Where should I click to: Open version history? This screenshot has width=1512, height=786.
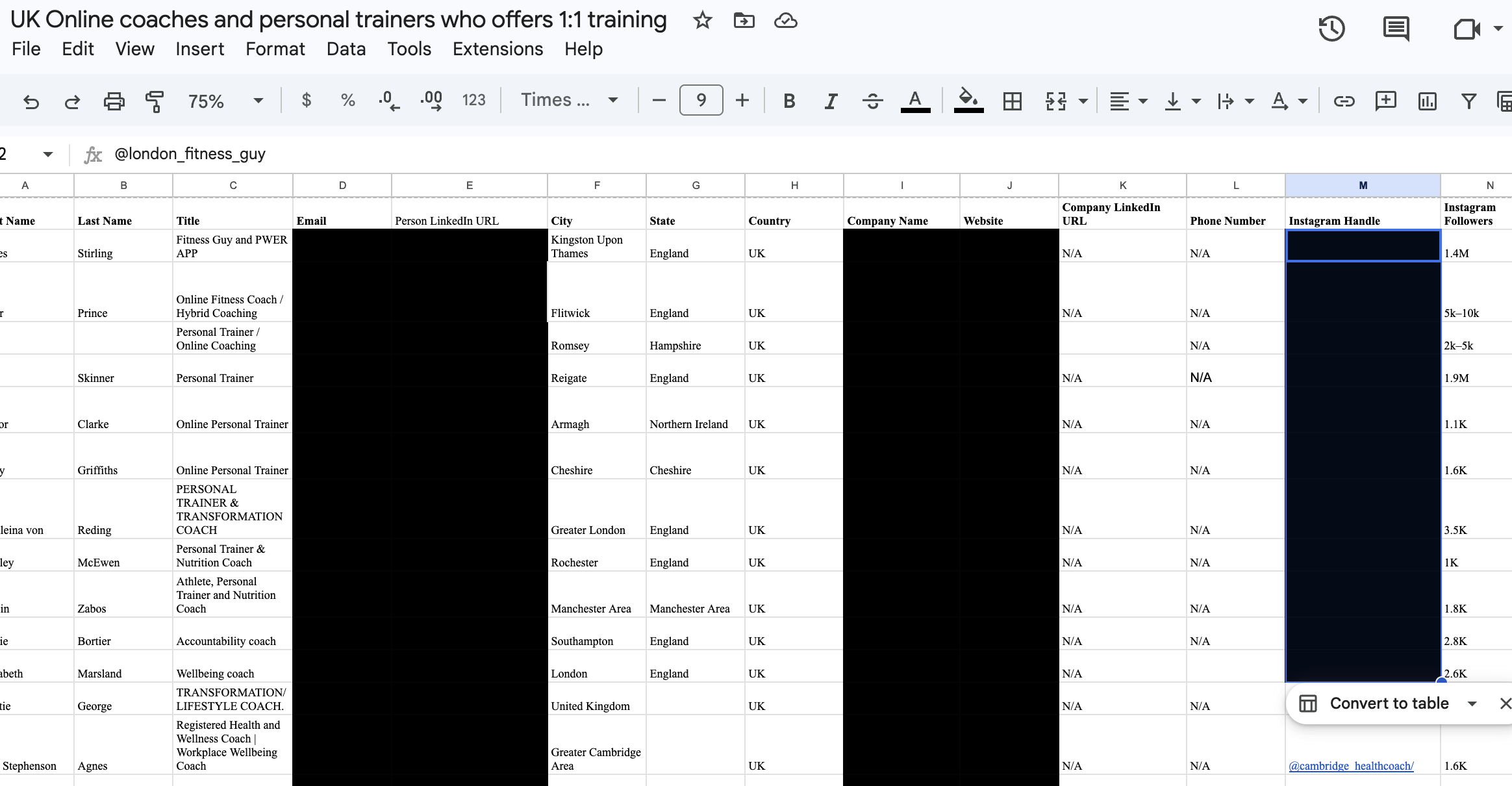pyautogui.click(x=1331, y=29)
